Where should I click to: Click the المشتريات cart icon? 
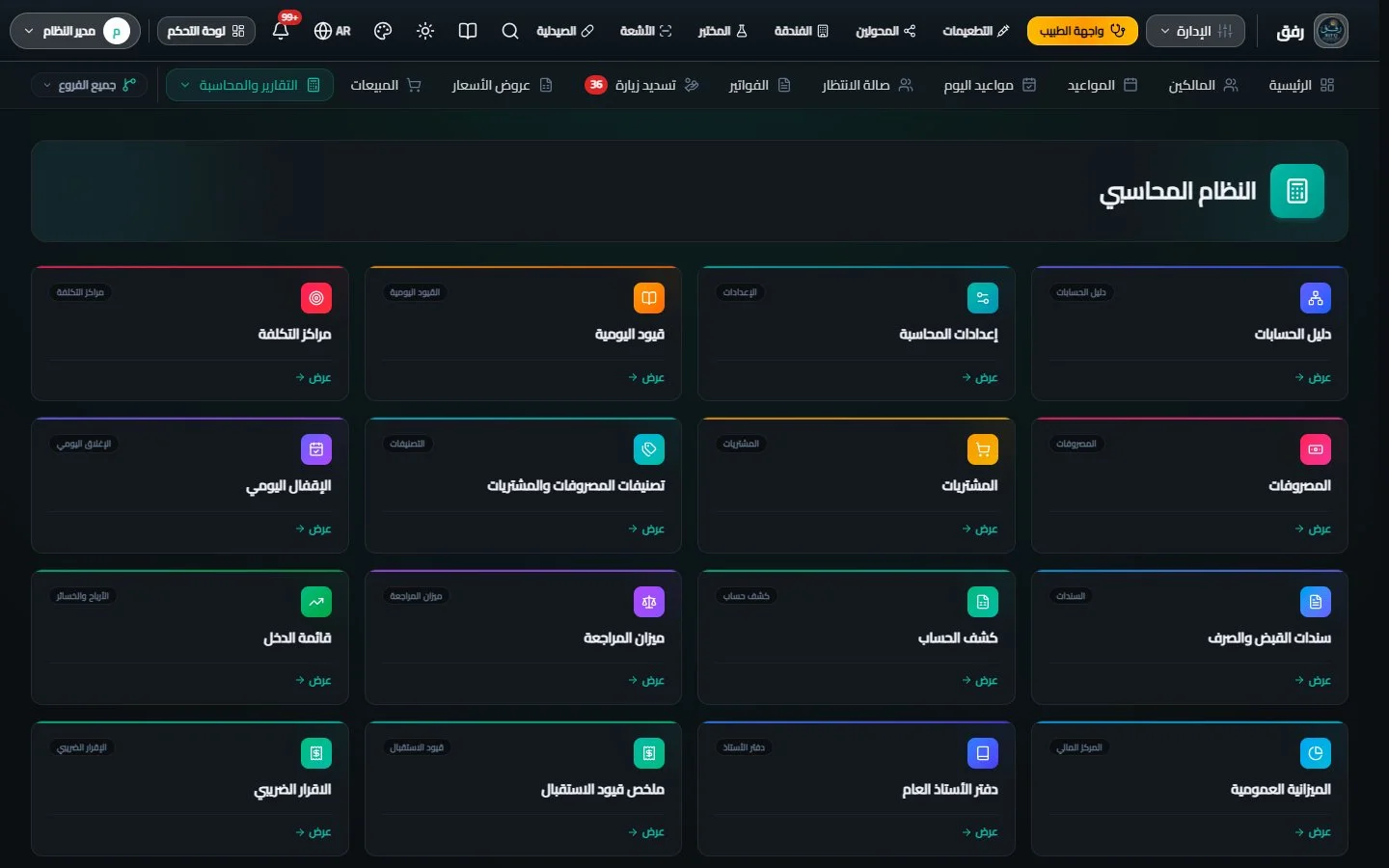coord(982,449)
